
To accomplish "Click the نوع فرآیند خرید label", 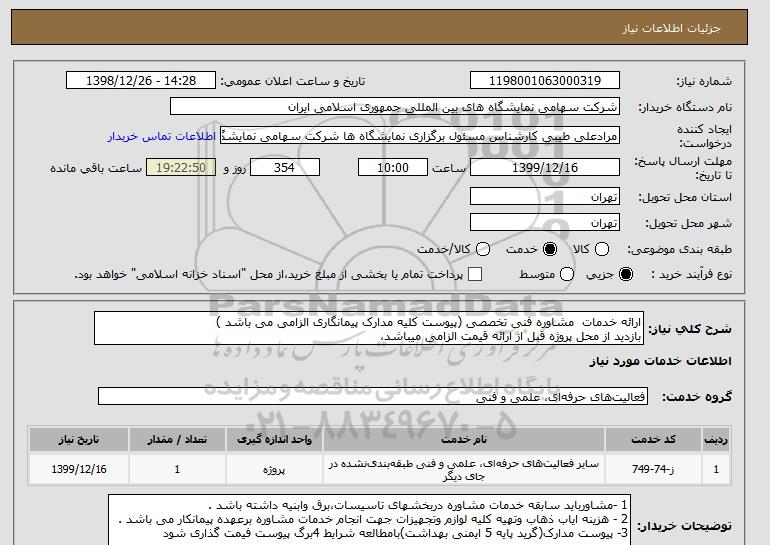I will pyautogui.click(x=691, y=274).
